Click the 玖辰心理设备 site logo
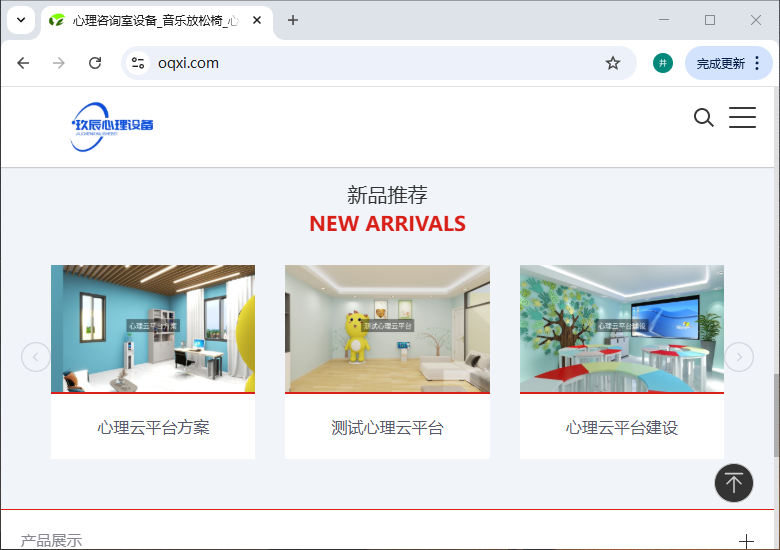This screenshot has height=550, width=780. click(112, 126)
